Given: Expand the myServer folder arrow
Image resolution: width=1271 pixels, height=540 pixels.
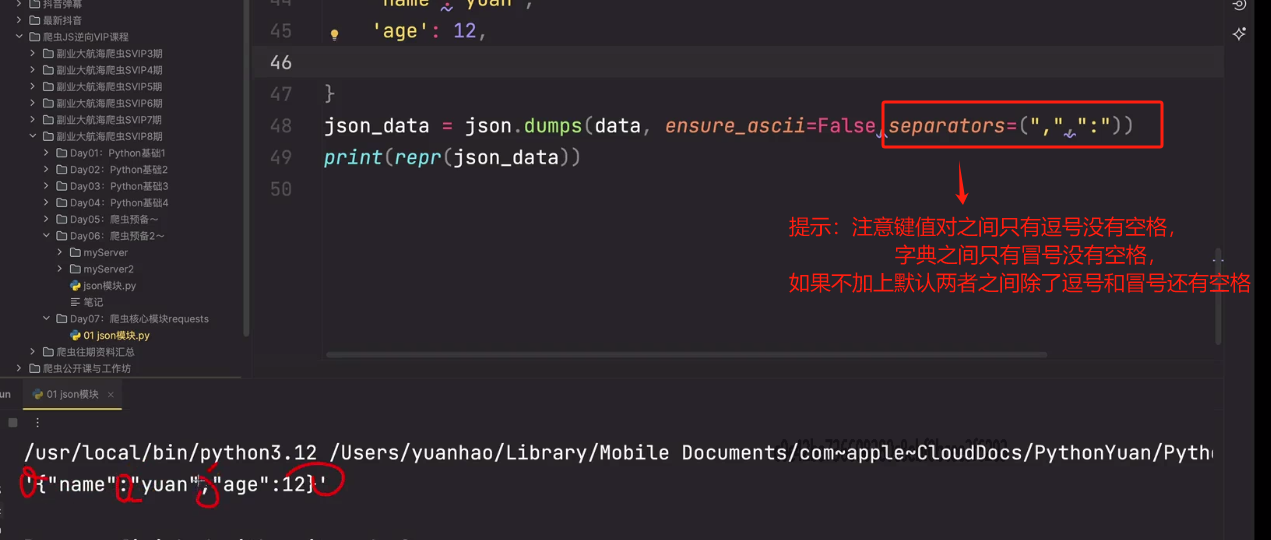Looking at the screenshot, I should pos(60,253).
